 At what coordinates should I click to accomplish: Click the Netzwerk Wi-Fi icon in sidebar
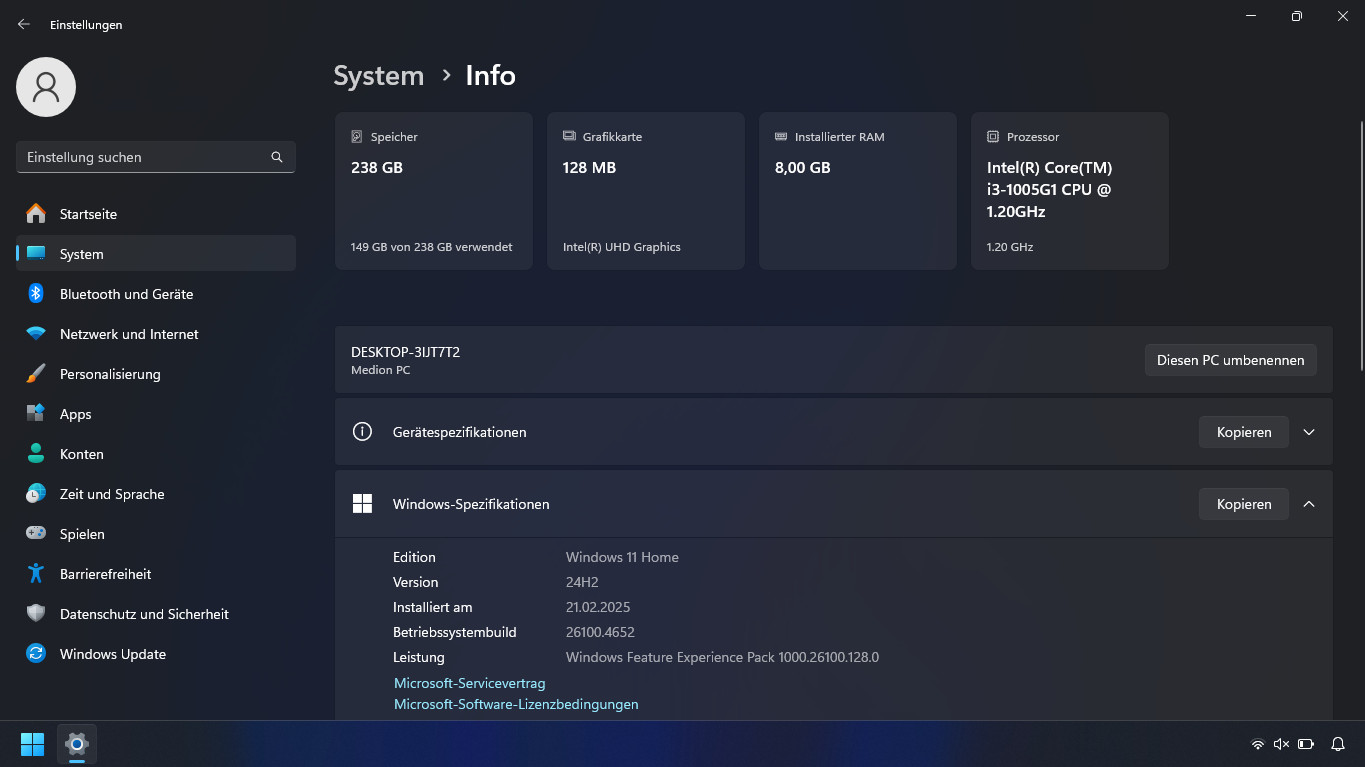tap(36, 334)
